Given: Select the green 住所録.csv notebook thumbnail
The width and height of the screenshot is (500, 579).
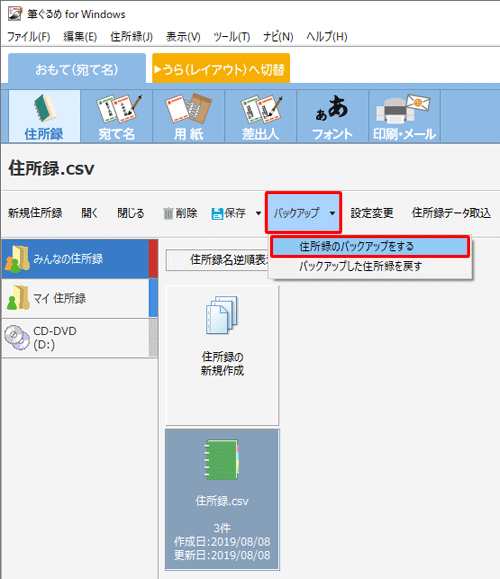Looking at the screenshot, I should coord(222,500).
